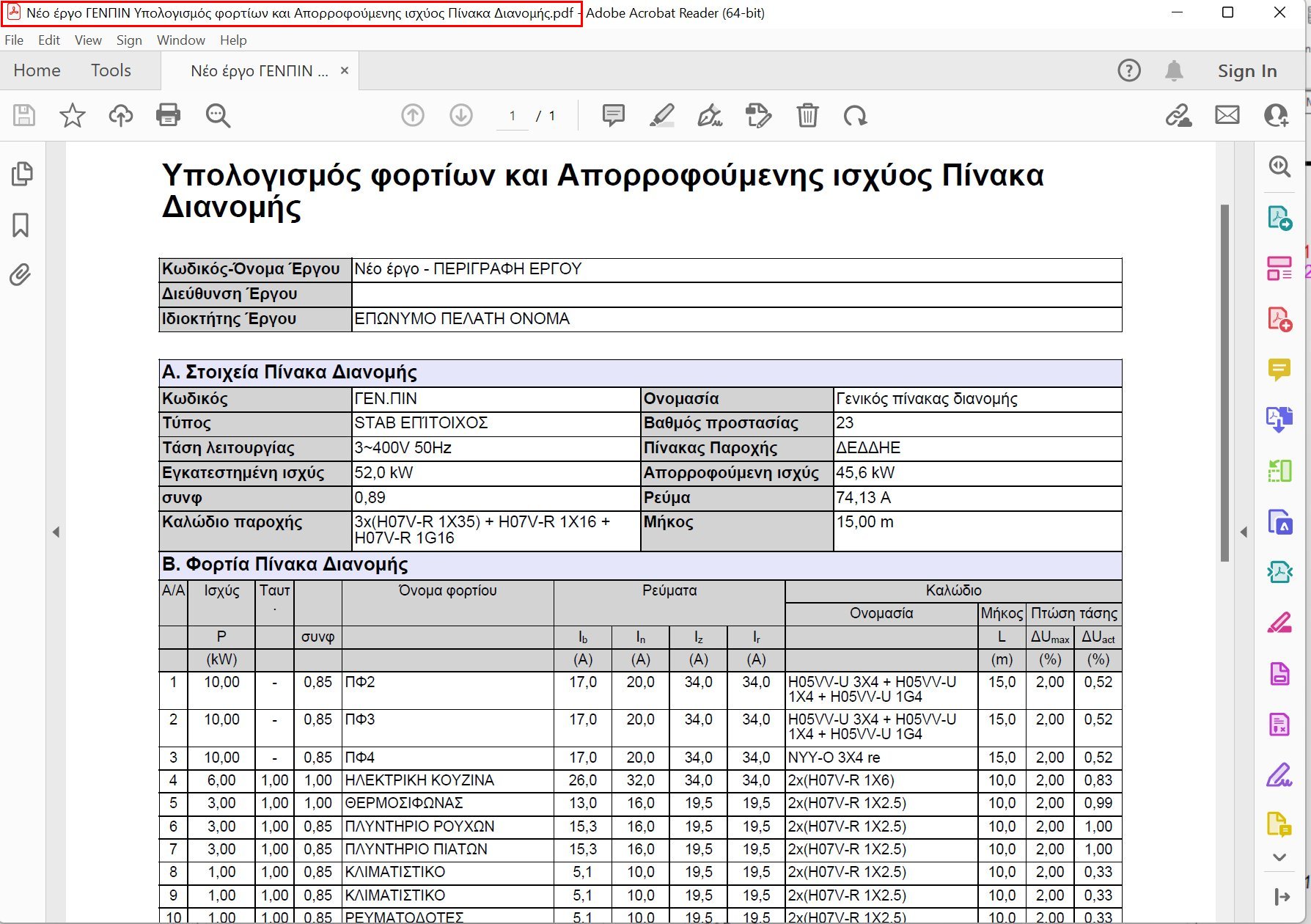Screen dimensions: 1311x924
Task: Select the Highlight text pen tool
Action: (661, 115)
